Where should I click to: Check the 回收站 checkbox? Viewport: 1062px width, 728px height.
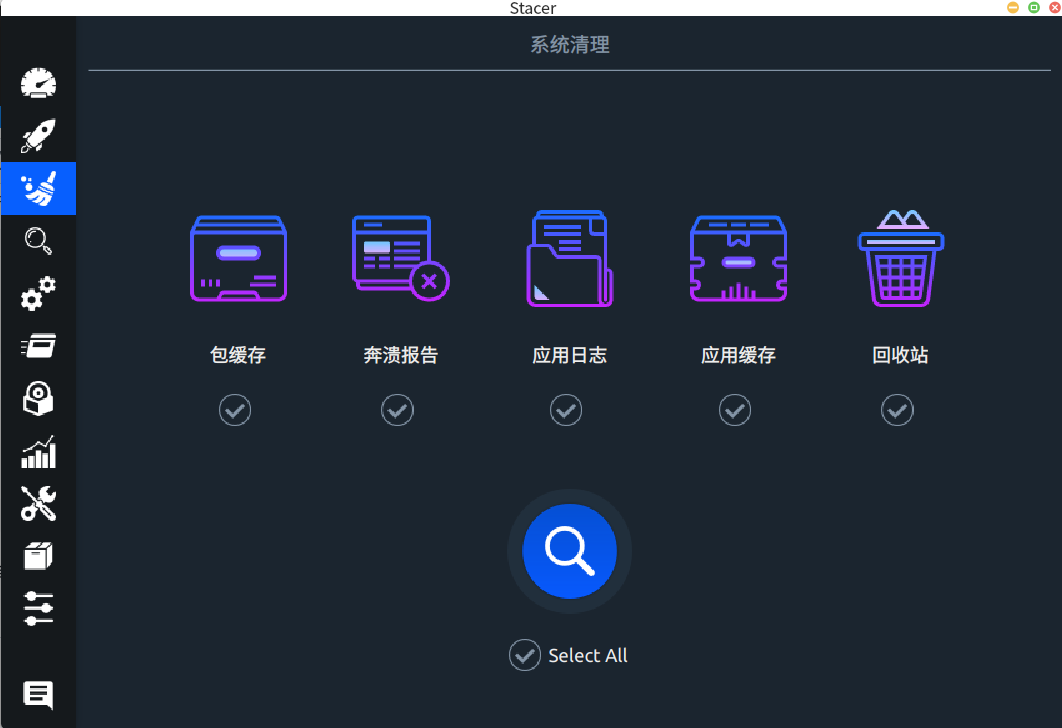click(897, 410)
